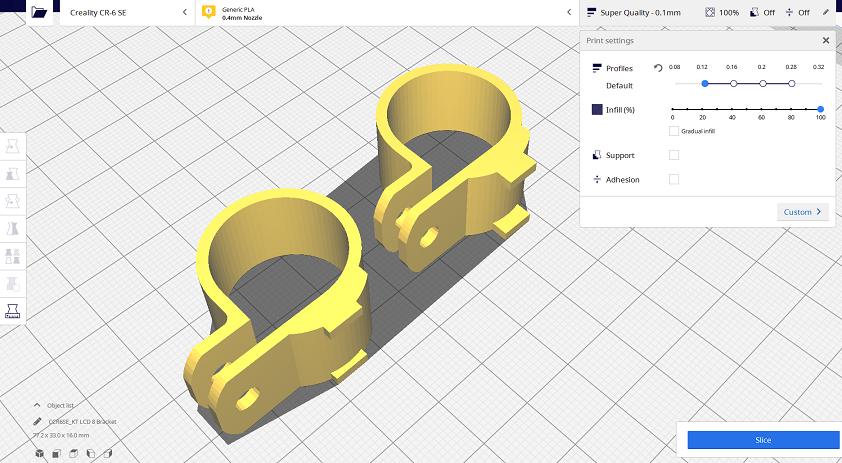Enable the Support checkbox
Image resolution: width=842 pixels, height=463 pixels.
[673, 155]
